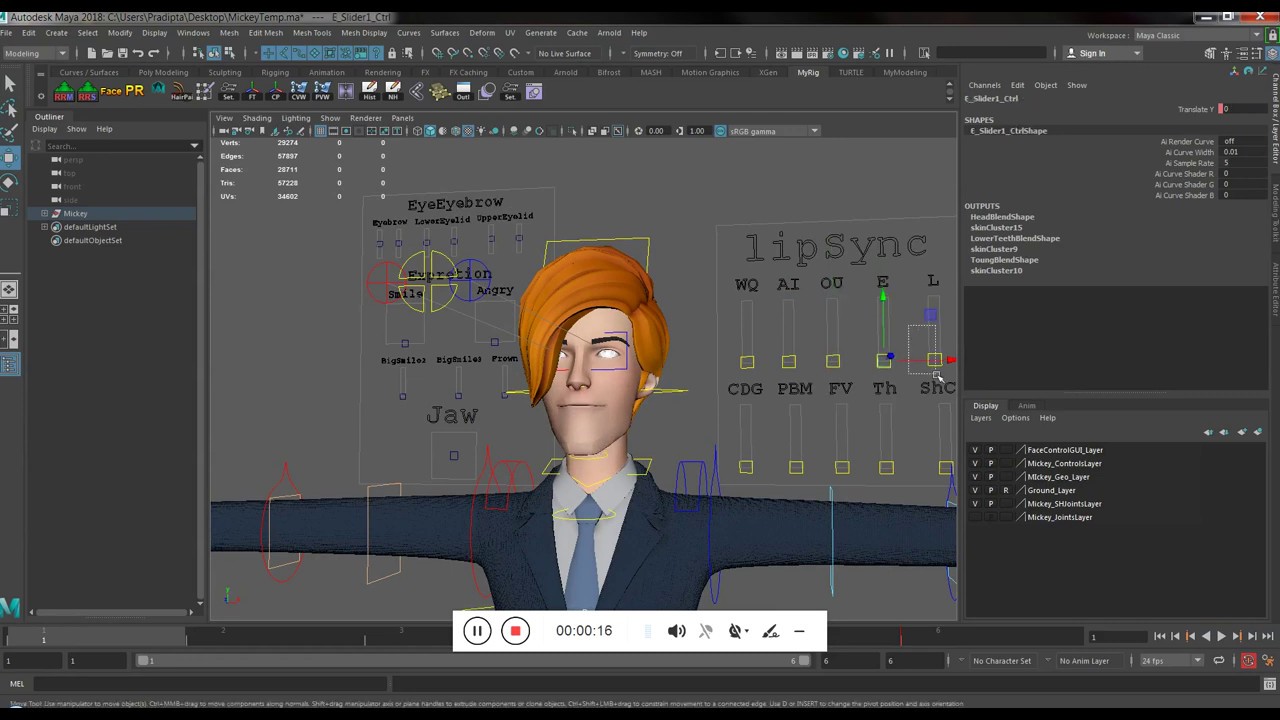1280x720 pixels.
Task: Click the Go to Start of playback button
Action: [x=1160, y=636]
